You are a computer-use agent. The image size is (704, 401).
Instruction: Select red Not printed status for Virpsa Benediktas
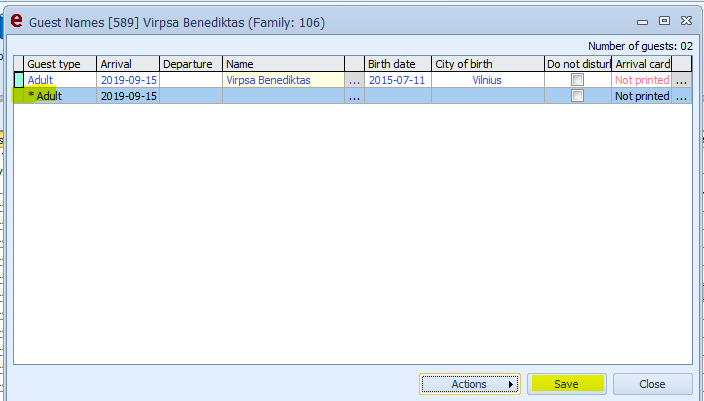pyautogui.click(x=642, y=80)
